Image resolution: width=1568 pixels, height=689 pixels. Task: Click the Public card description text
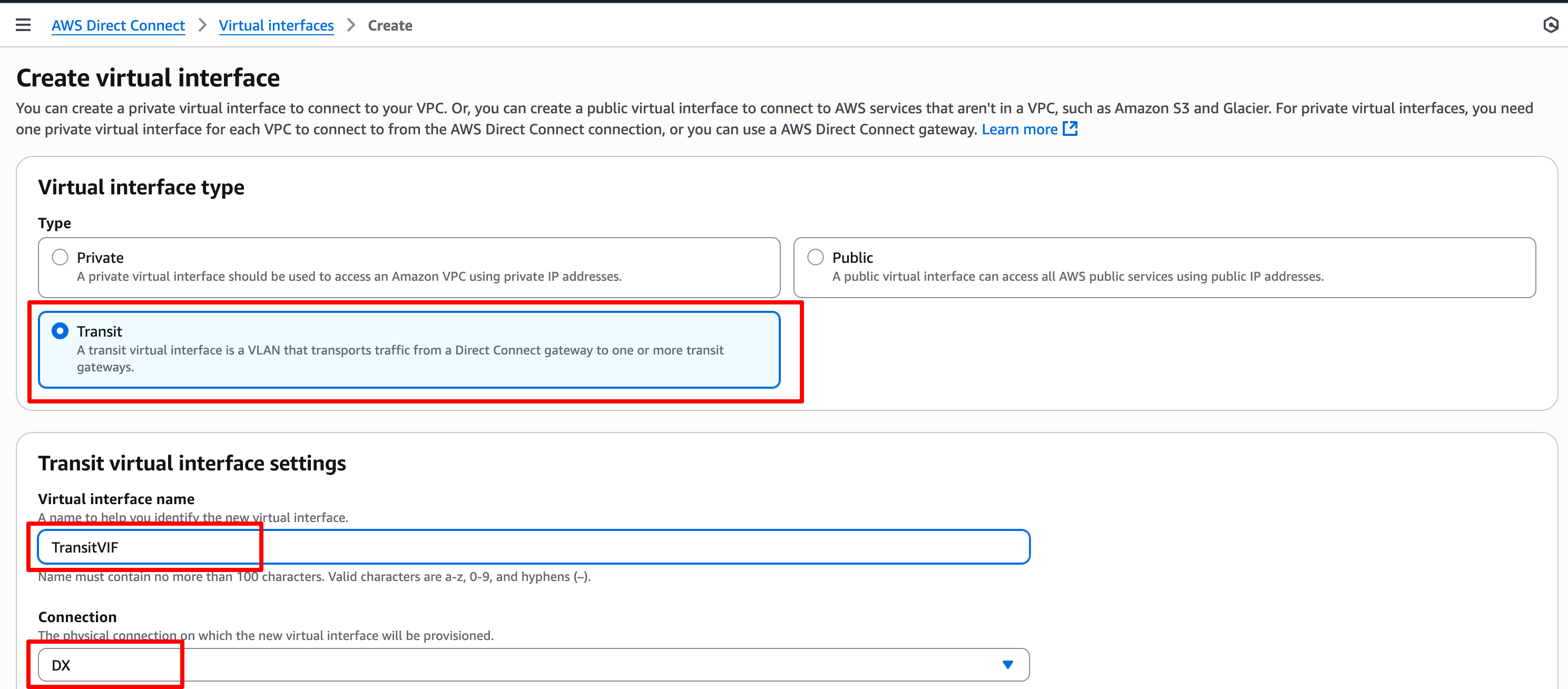[x=1077, y=277]
